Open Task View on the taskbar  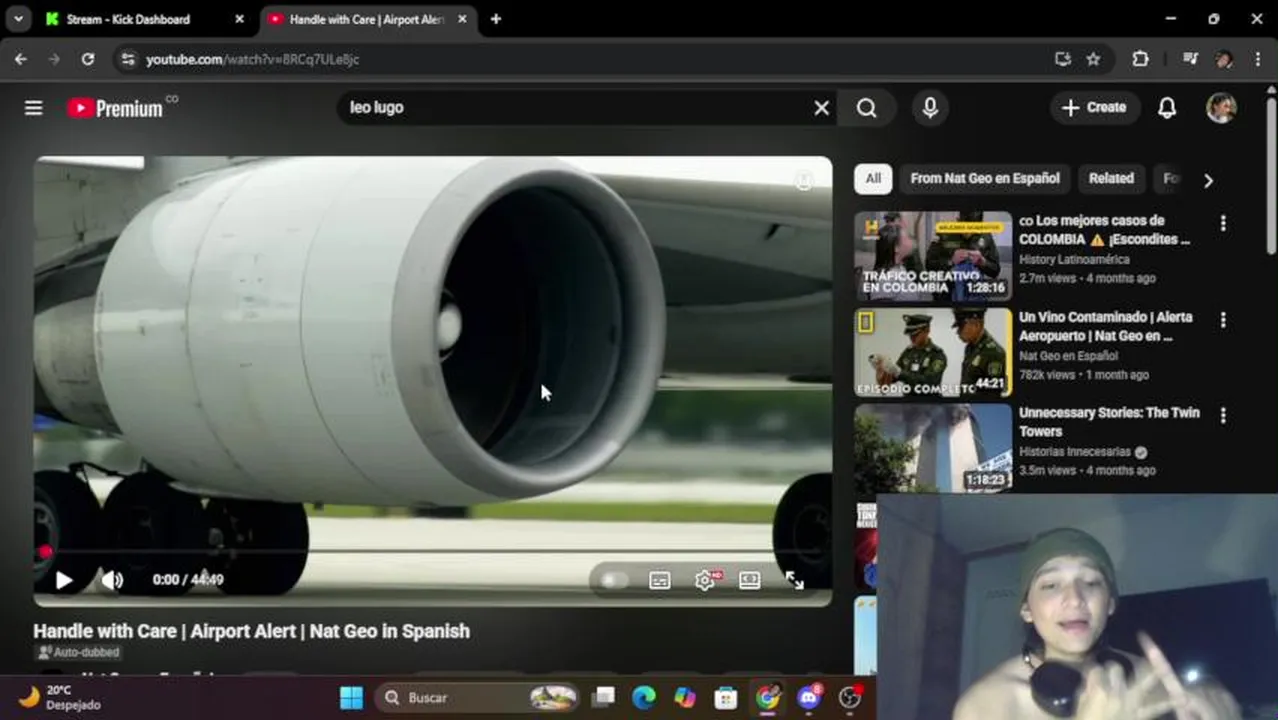tap(603, 698)
